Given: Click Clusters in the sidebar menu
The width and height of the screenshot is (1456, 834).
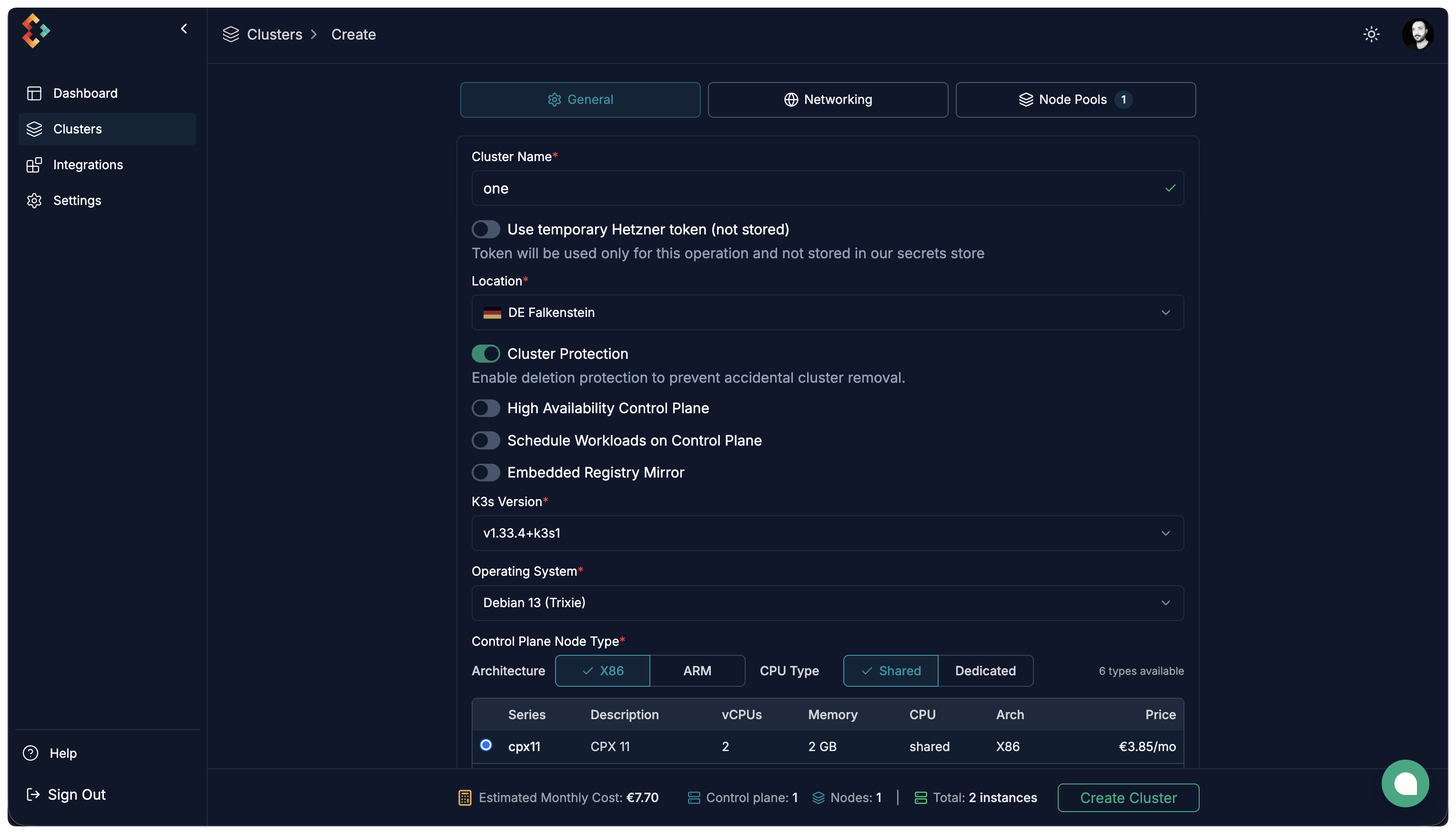Looking at the screenshot, I should [x=107, y=129].
